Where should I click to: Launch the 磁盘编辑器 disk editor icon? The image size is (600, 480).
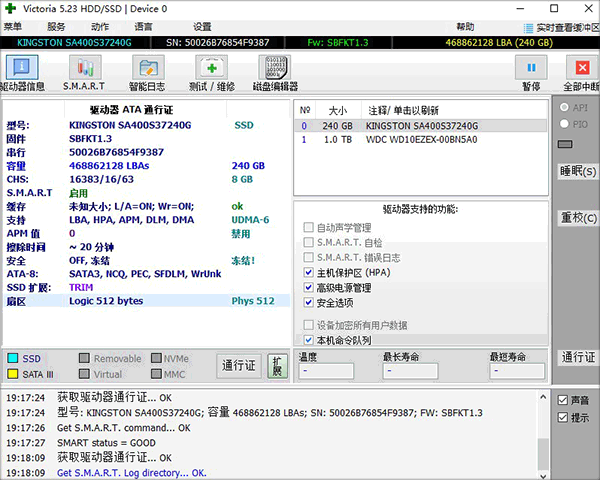click(275, 68)
